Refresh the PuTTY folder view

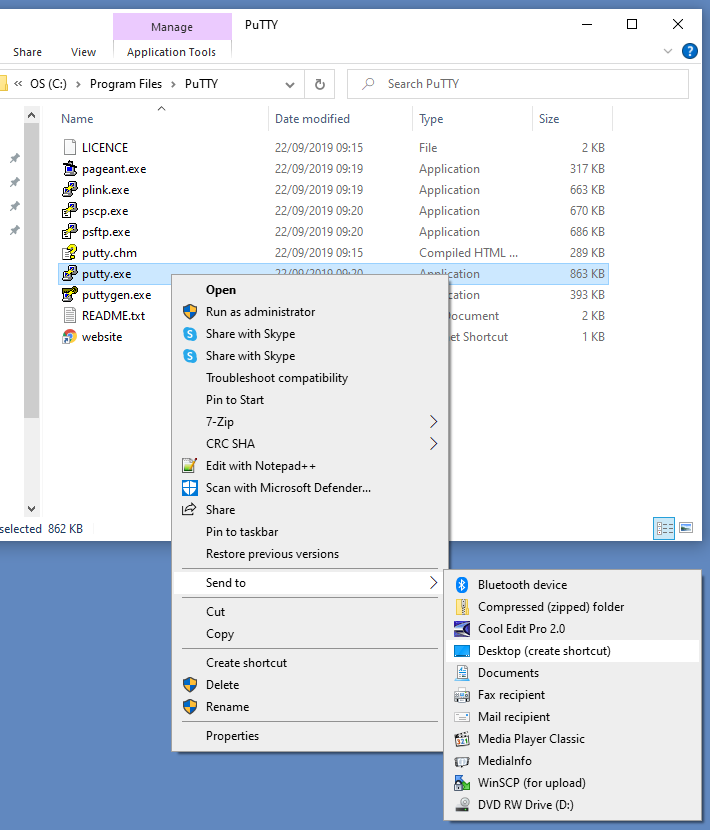pos(320,84)
